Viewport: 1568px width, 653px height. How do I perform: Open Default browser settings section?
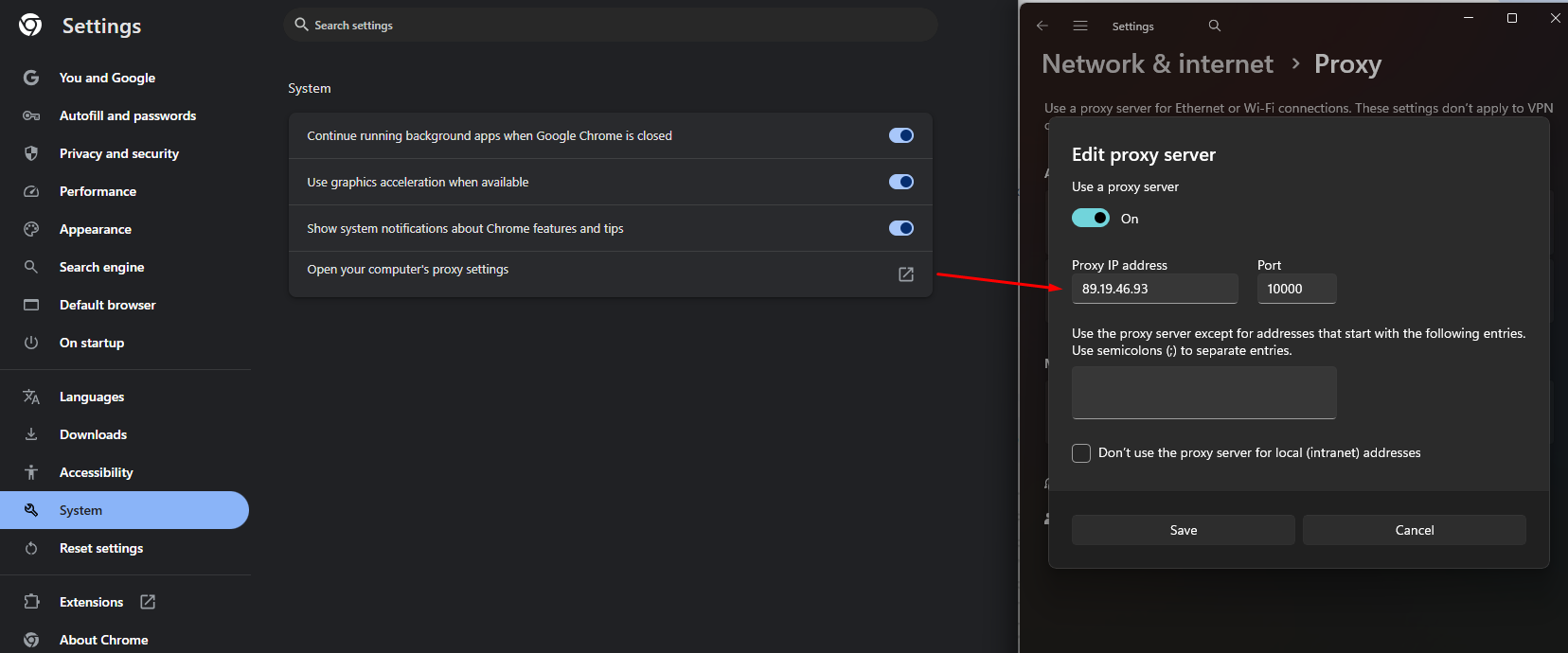coord(108,305)
